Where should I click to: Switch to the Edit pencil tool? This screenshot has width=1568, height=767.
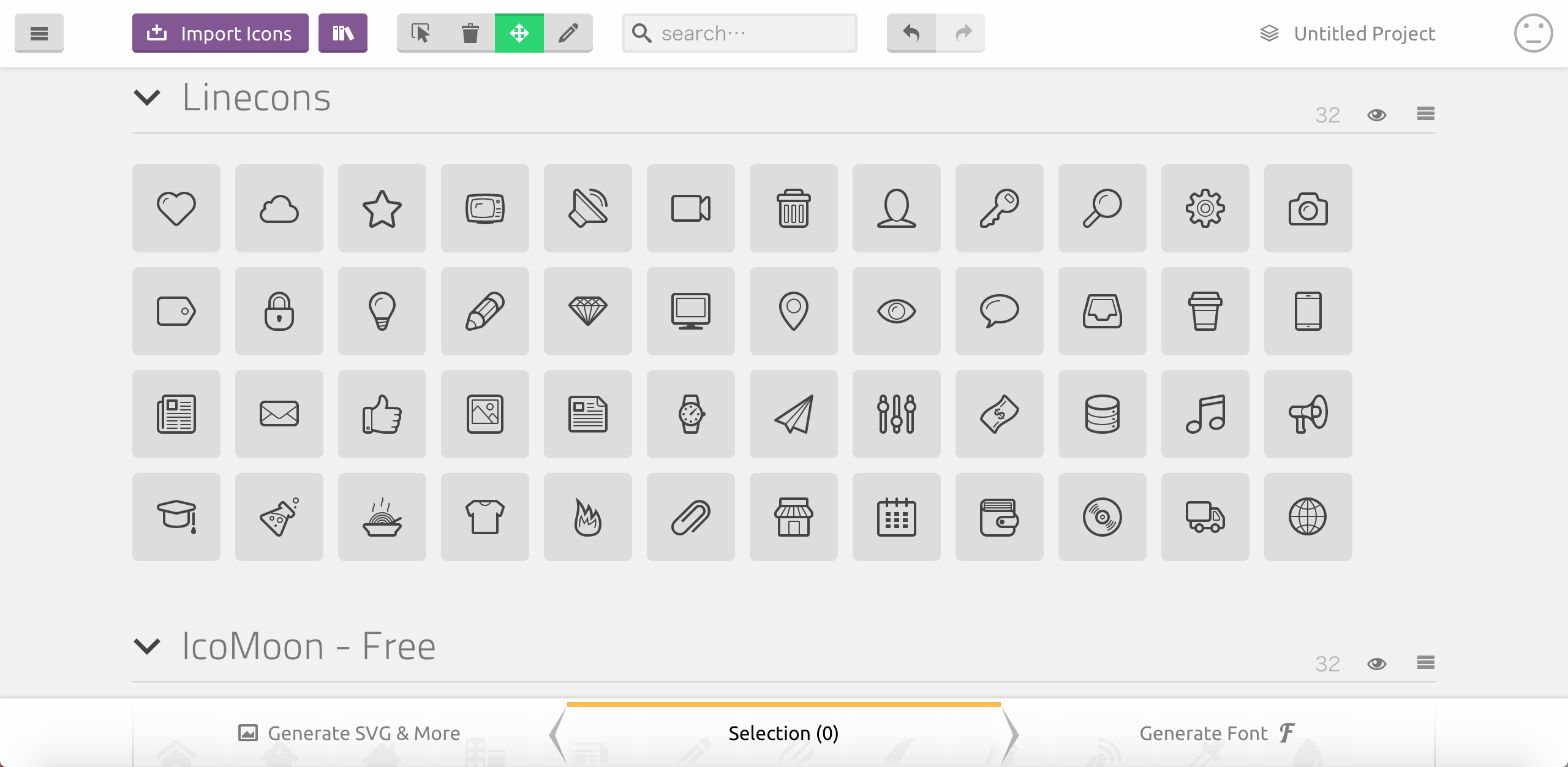(568, 33)
